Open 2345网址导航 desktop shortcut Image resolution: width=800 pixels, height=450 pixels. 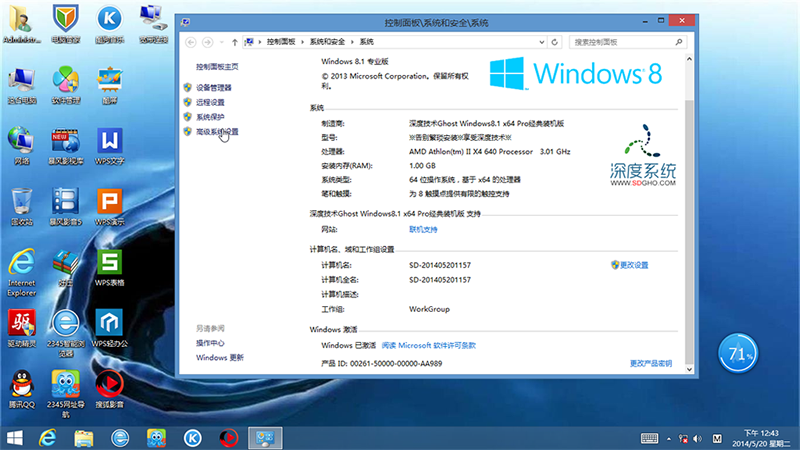[66, 394]
